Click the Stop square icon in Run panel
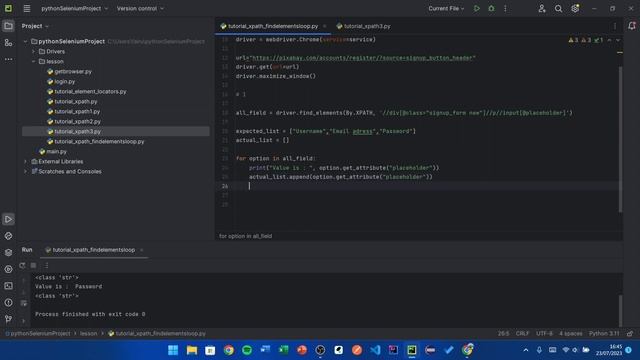This screenshot has width=640, height=360. (x=33, y=265)
